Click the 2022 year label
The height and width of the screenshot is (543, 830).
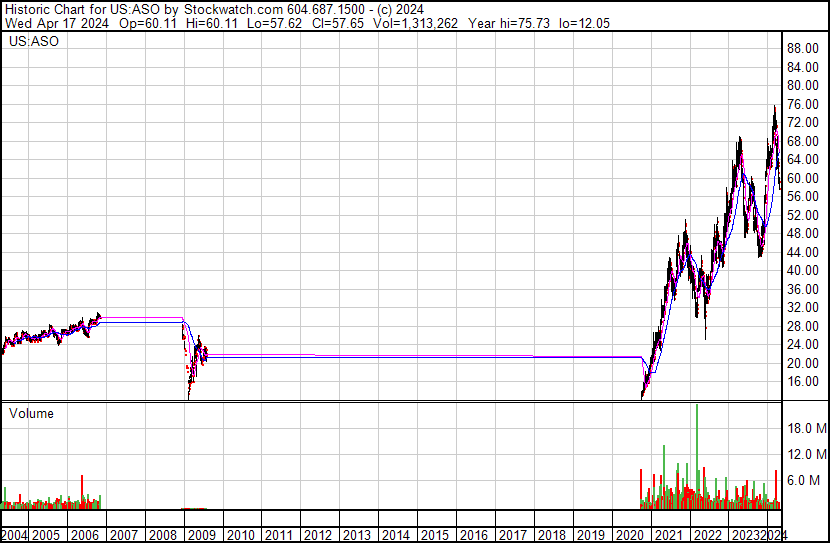[706, 535]
